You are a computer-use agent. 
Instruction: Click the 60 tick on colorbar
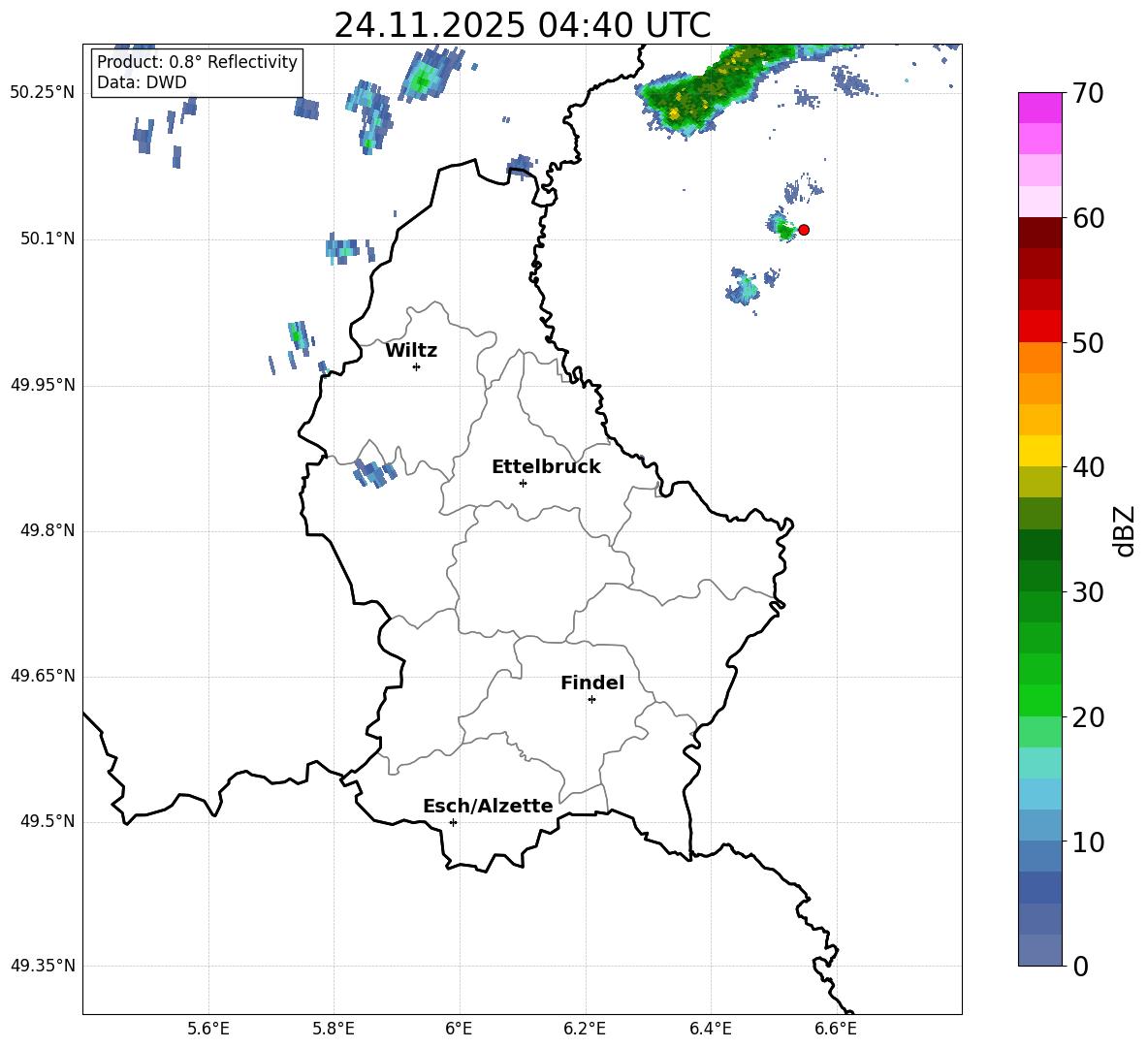tap(1088, 218)
